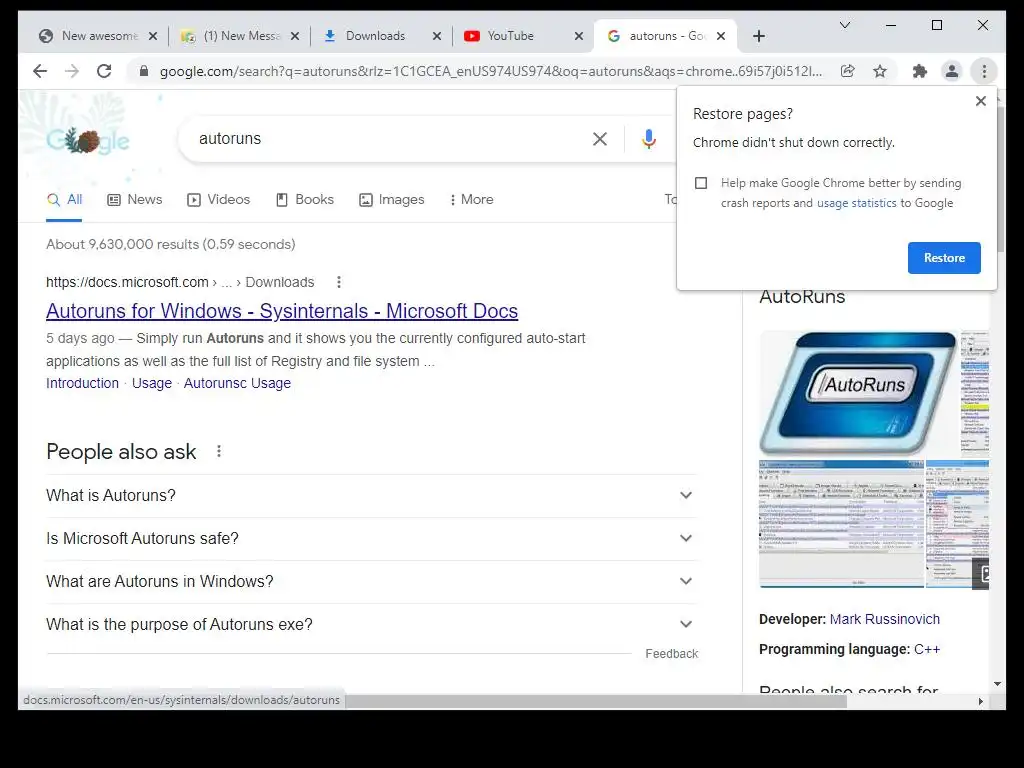
Task: Open the Chrome three-dot menu
Action: click(x=984, y=71)
